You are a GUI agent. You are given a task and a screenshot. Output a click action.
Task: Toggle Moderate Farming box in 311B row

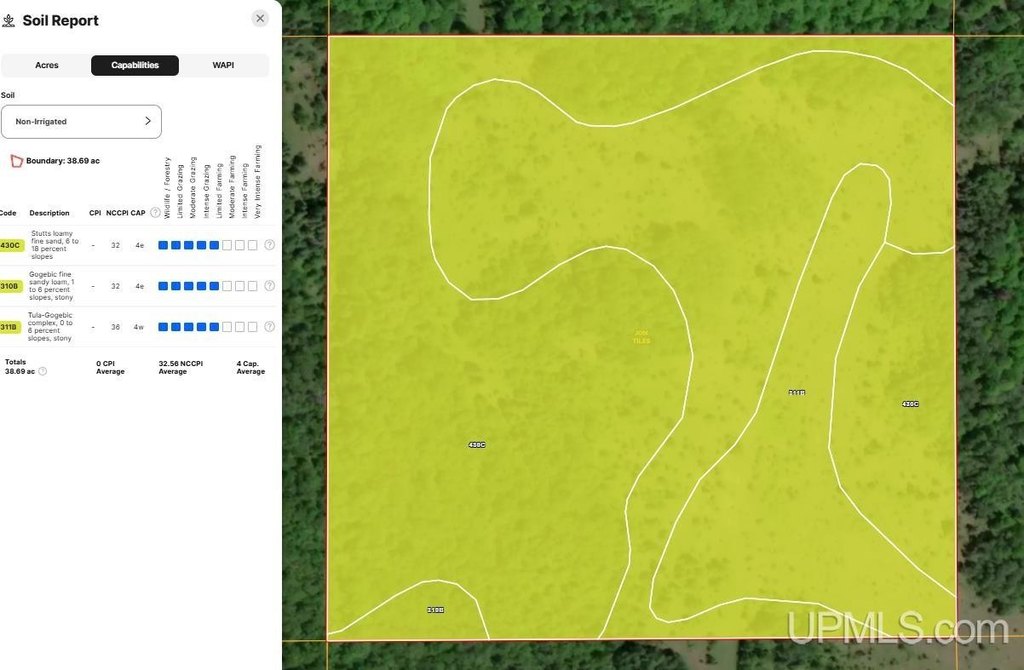coord(227,327)
